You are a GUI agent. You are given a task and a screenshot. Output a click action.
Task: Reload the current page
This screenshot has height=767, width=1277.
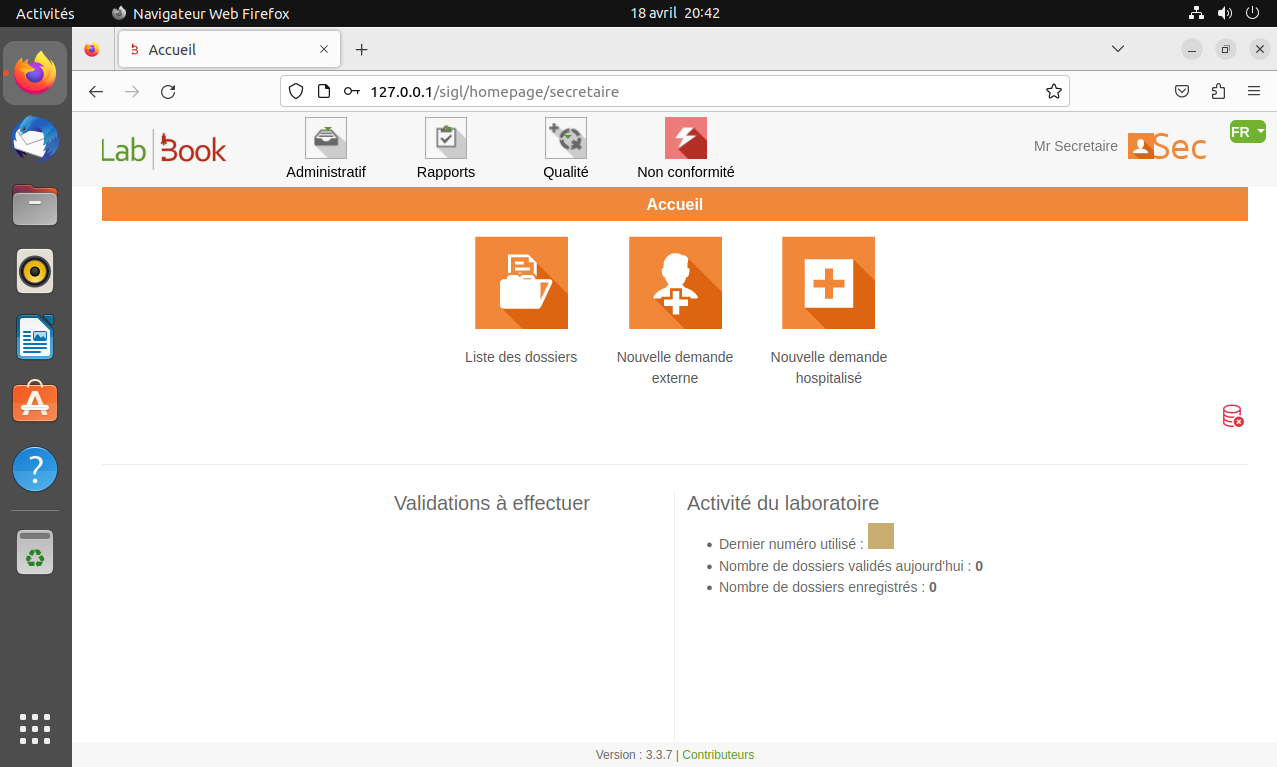(168, 91)
